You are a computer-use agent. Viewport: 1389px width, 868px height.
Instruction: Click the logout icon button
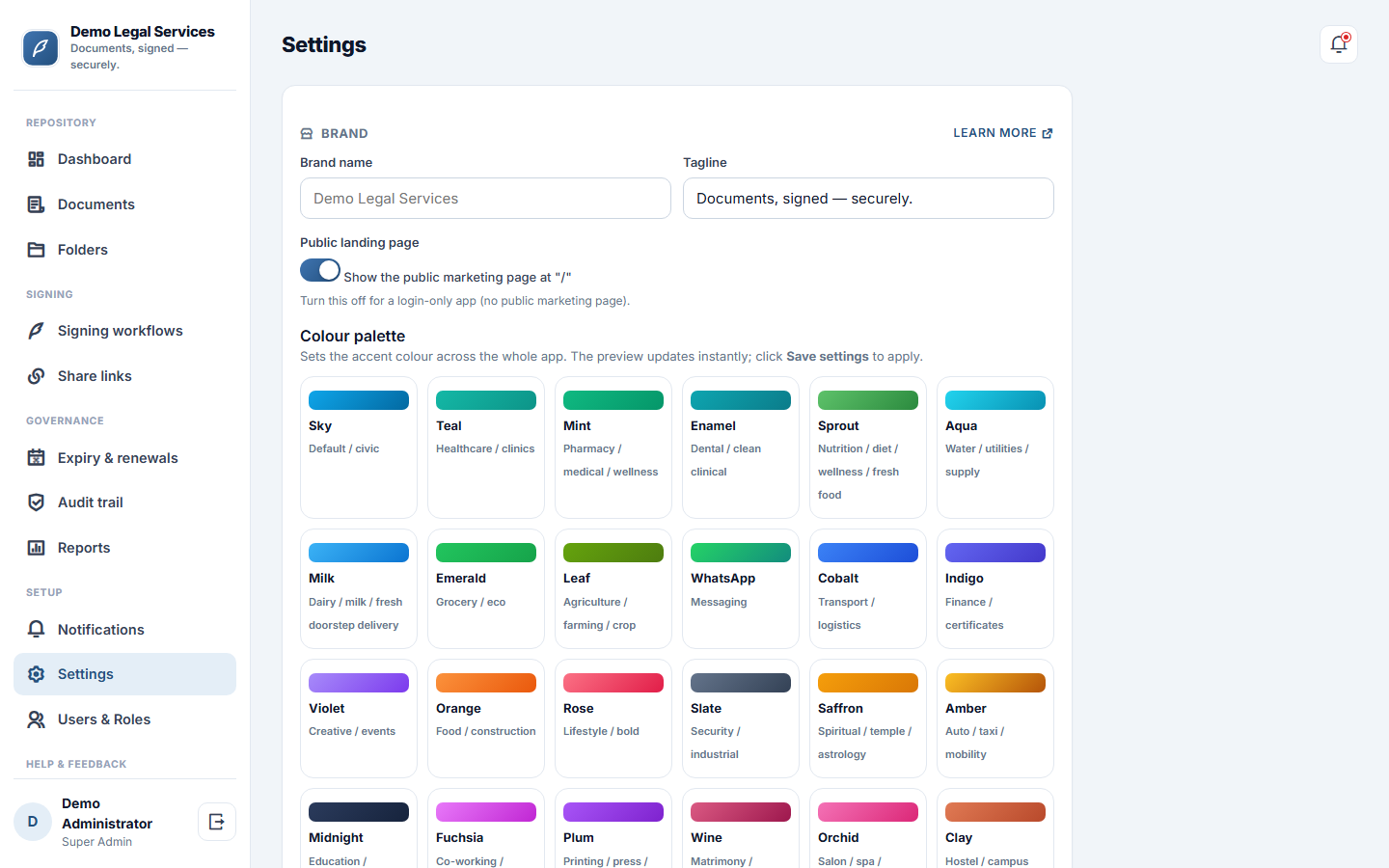pyautogui.click(x=217, y=822)
